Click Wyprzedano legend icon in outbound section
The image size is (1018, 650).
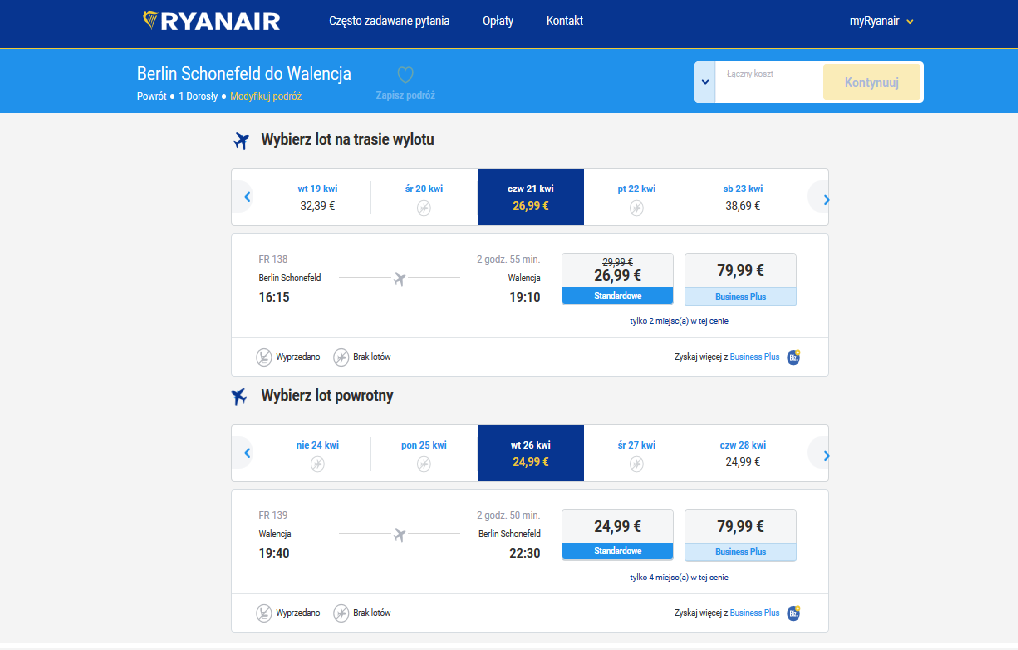click(264, 357)
